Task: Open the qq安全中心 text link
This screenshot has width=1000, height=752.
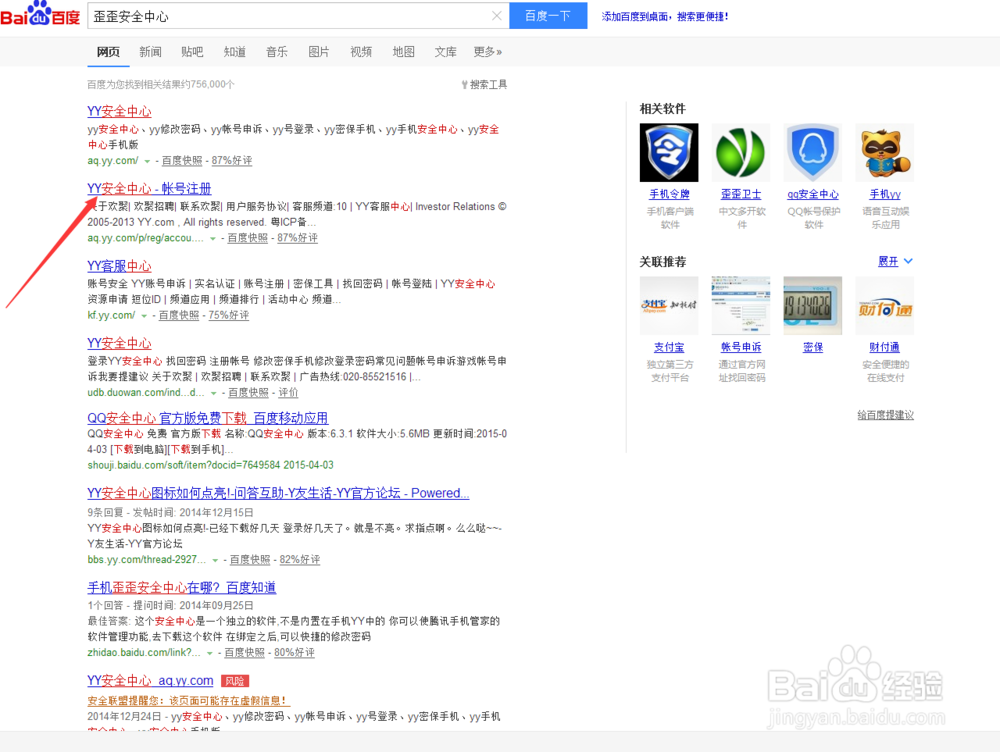Action: point(813,194)
